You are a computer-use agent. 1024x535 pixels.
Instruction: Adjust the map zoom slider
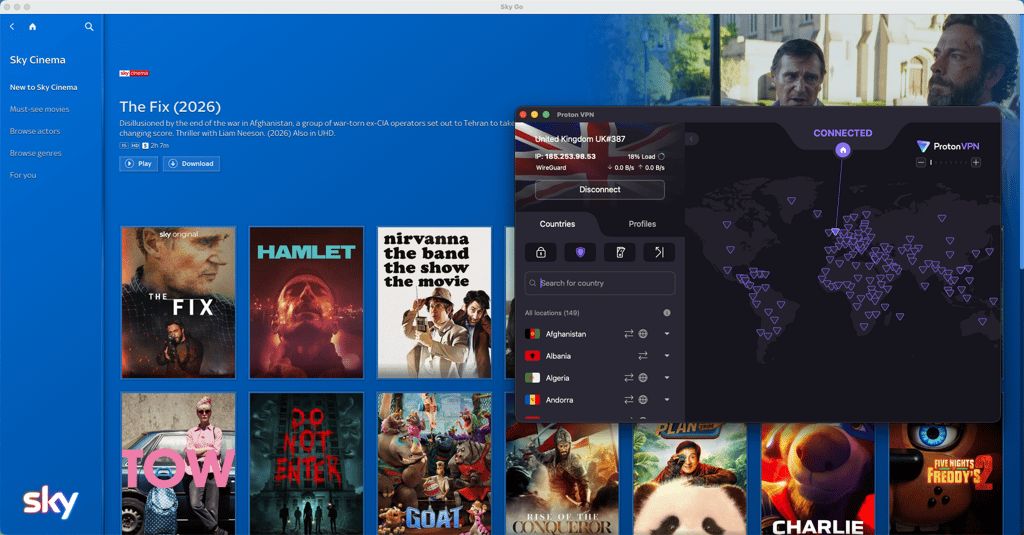click(x=948, y=163)
